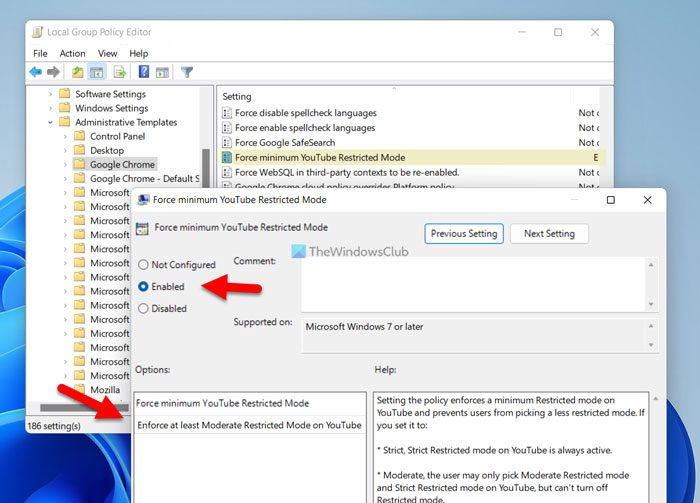Select the Mozilla tree item
The image size is (700, 503).
tap(105, 390)
